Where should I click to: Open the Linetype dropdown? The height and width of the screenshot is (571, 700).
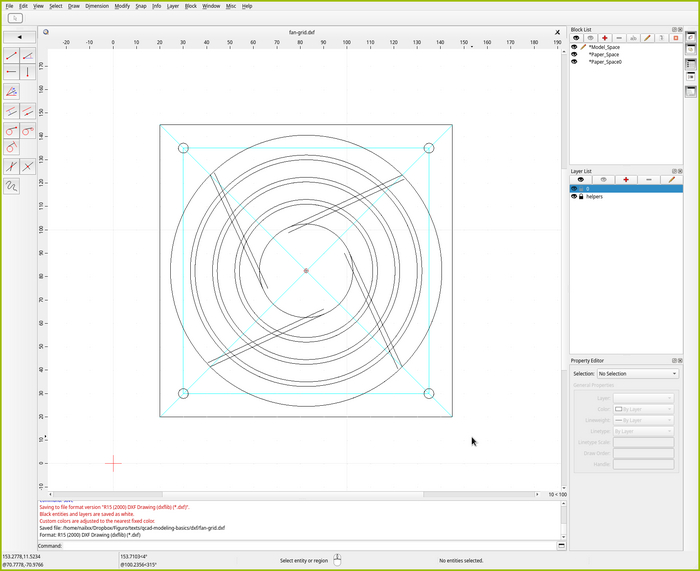pos(643,431)
